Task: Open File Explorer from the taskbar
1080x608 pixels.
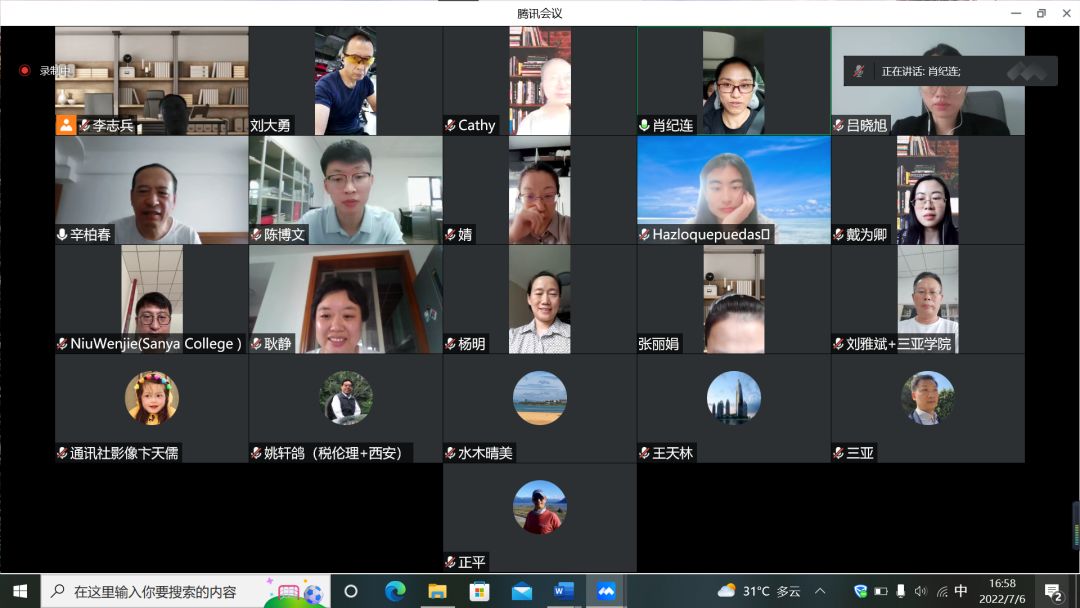Action: [x=437, y=591]
